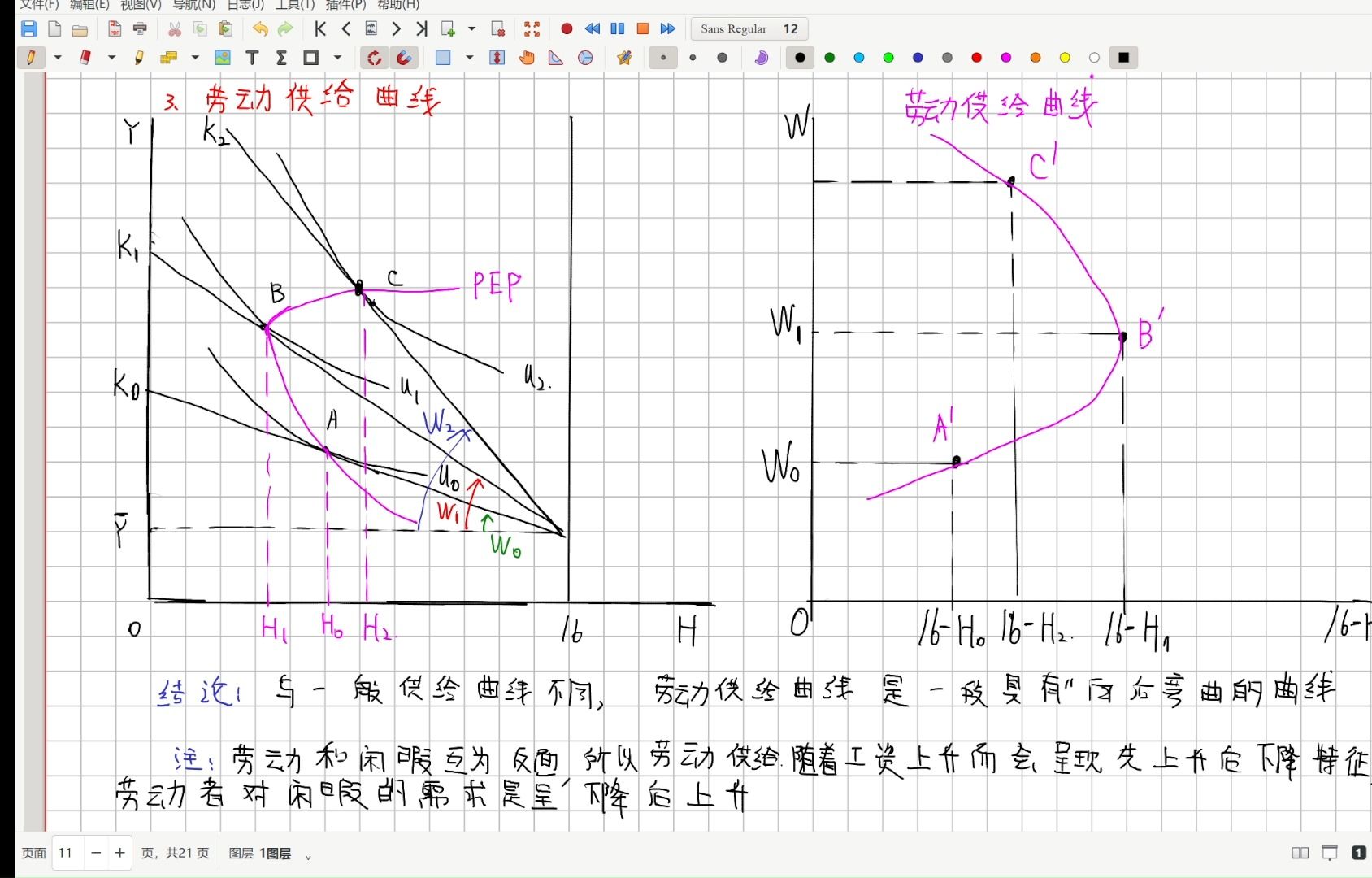Select the Eraser tool
The height and width of the screenshot is (878, 1372).
(x=85, y=58)
